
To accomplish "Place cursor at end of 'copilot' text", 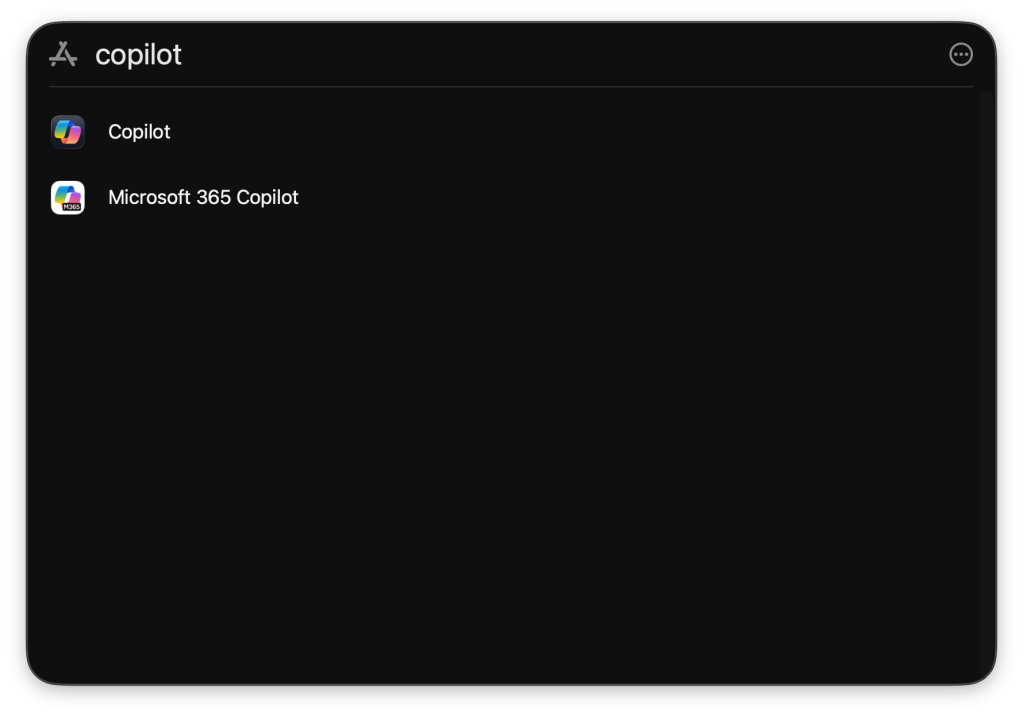I will (183, 55).
